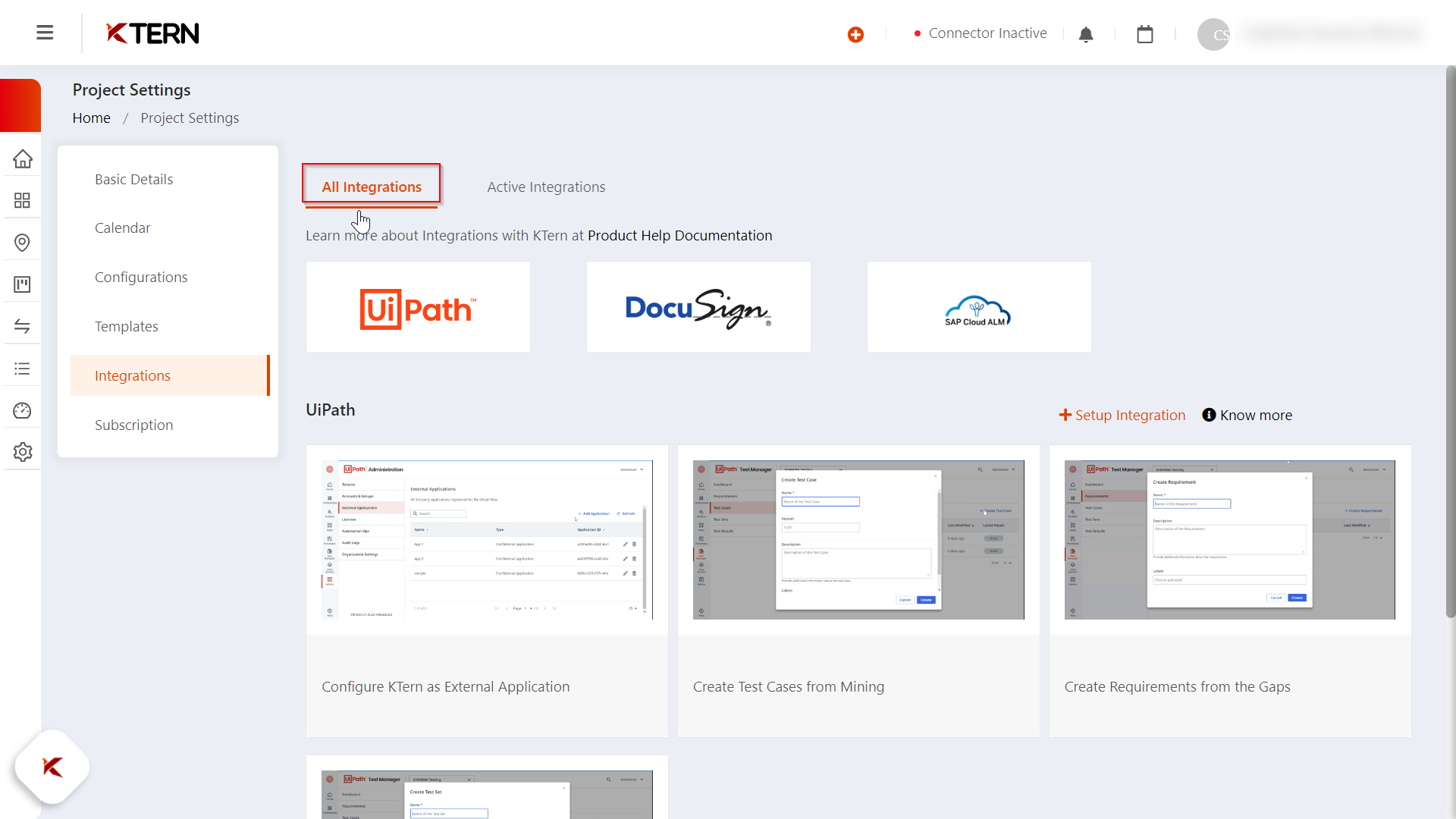Click the UiPath section heading

coord(330,409)
